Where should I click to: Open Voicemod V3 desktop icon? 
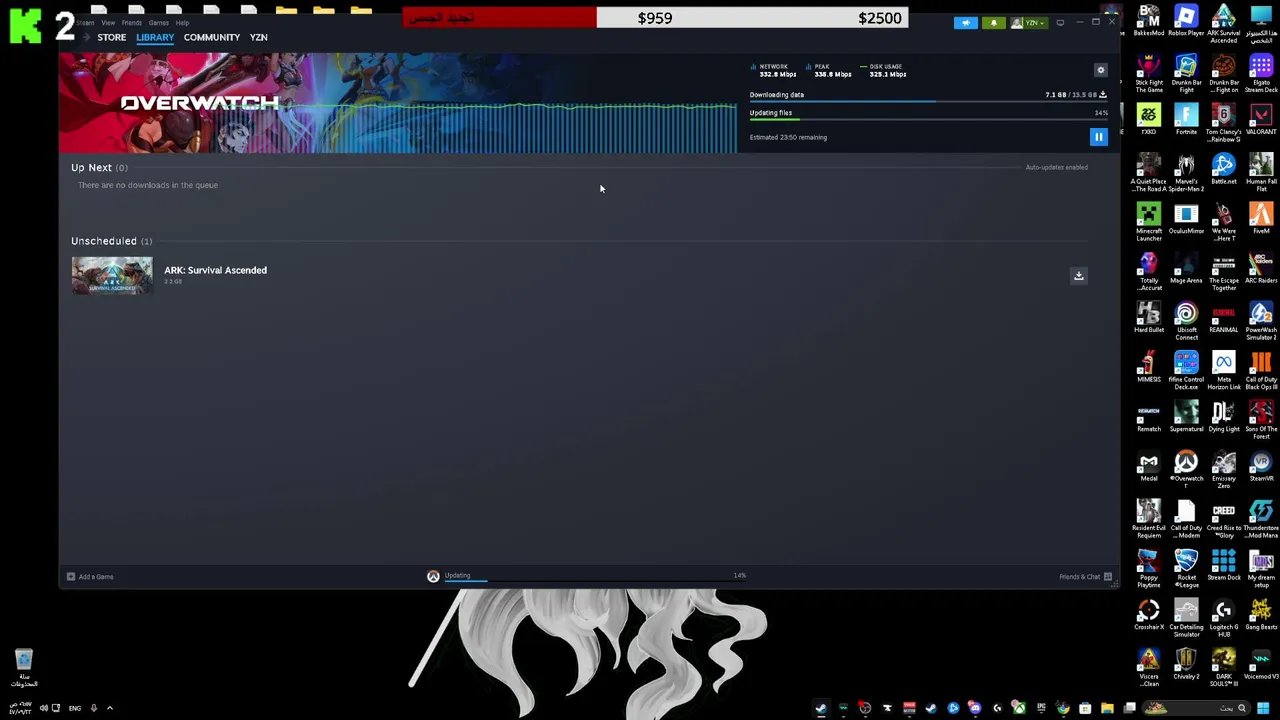point(1261,664)
